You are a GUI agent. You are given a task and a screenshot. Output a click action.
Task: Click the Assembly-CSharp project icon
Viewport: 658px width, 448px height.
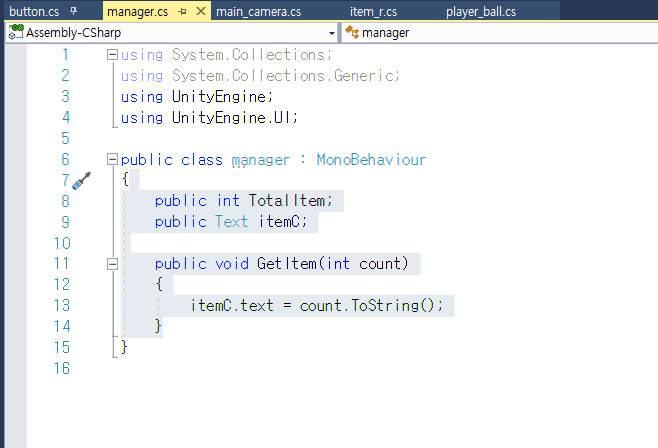point(16,32)
